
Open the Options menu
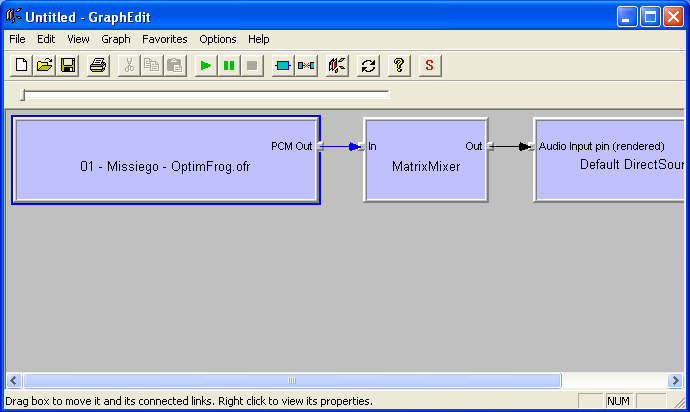click(218, 39)
